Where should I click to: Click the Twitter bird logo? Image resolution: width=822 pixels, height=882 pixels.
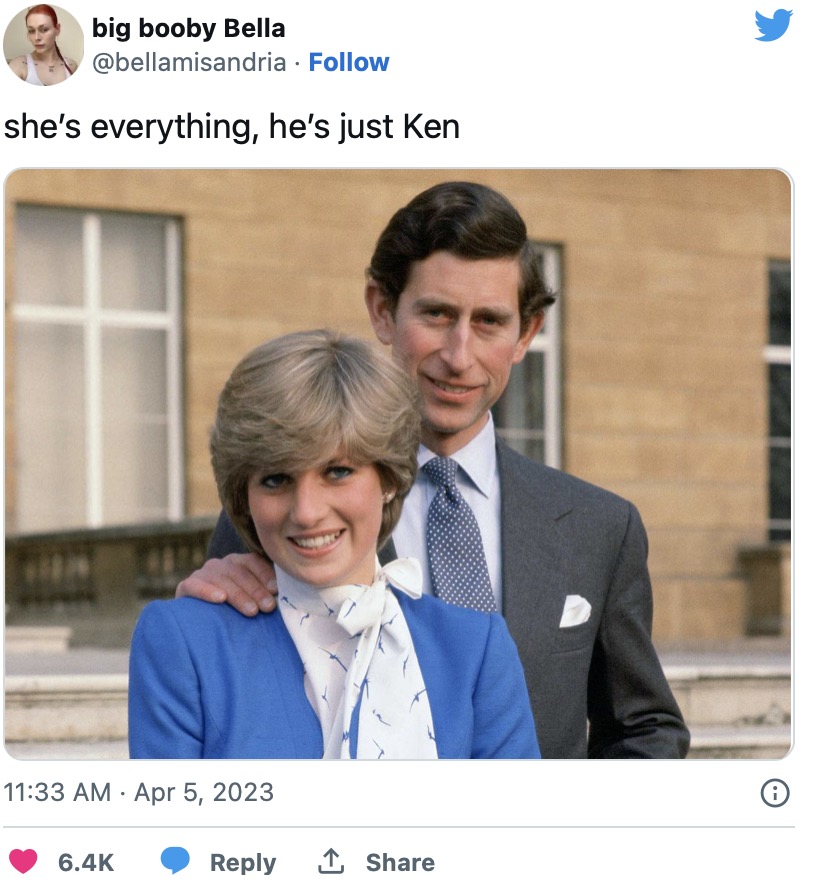pos(773,25)
